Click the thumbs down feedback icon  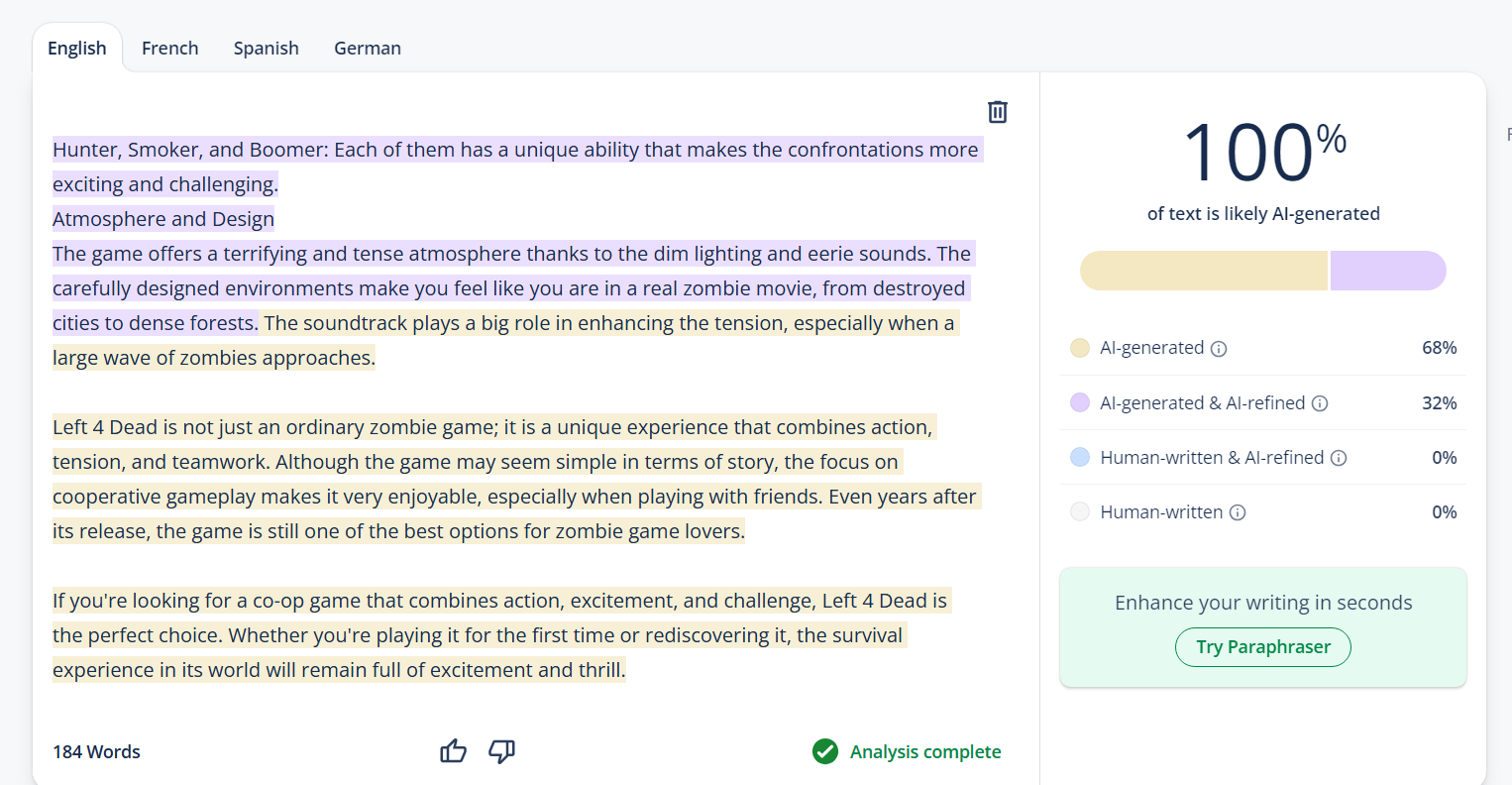(x=502, y=751)
